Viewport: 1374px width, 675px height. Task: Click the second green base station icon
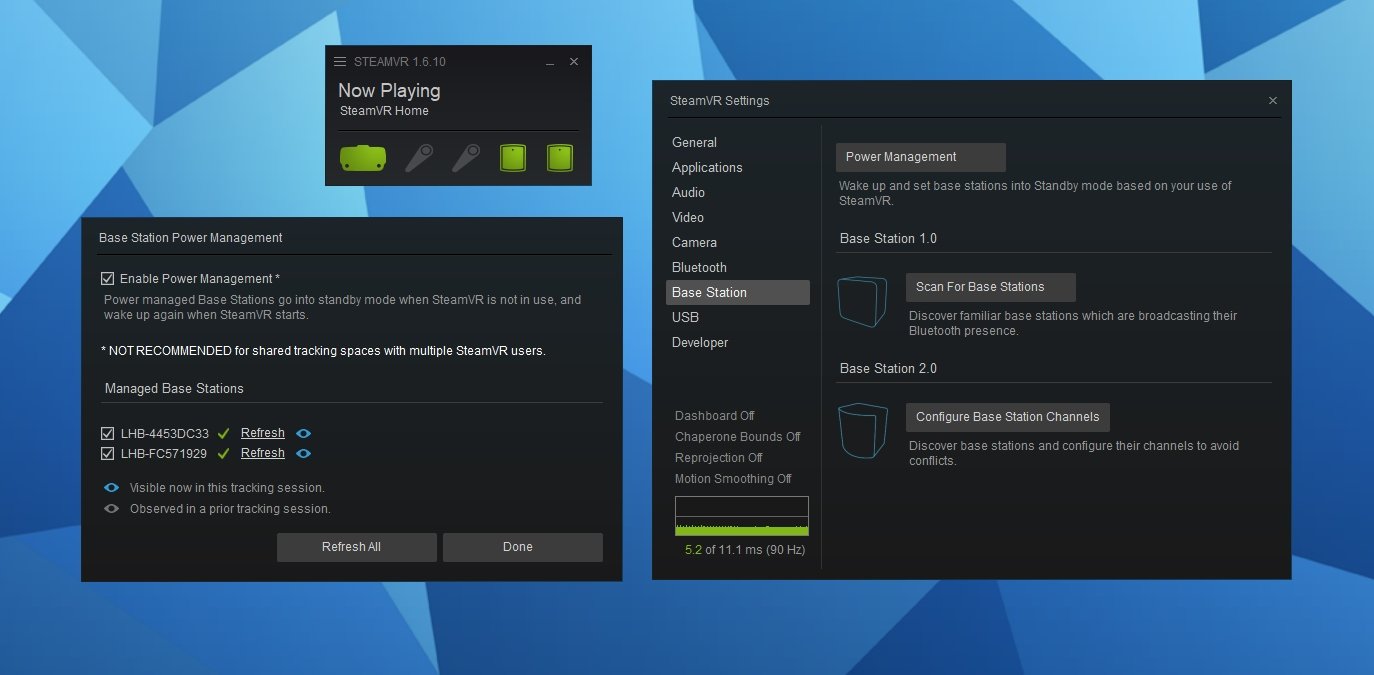tap(560, 158)
